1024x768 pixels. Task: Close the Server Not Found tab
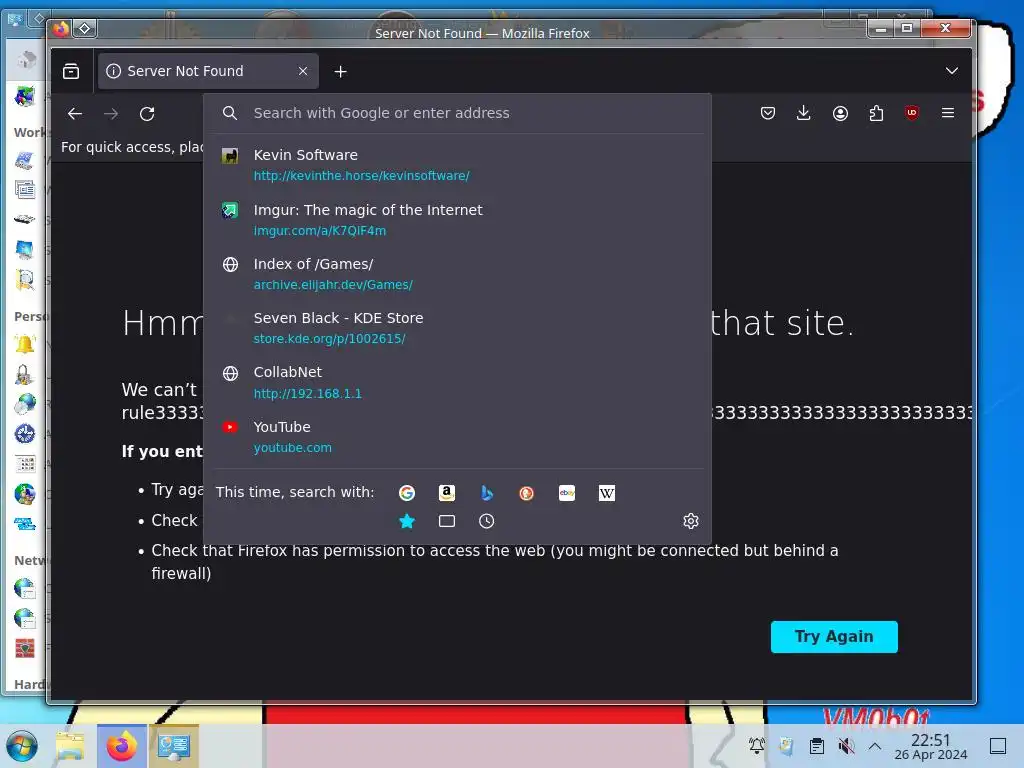[303, 71]
